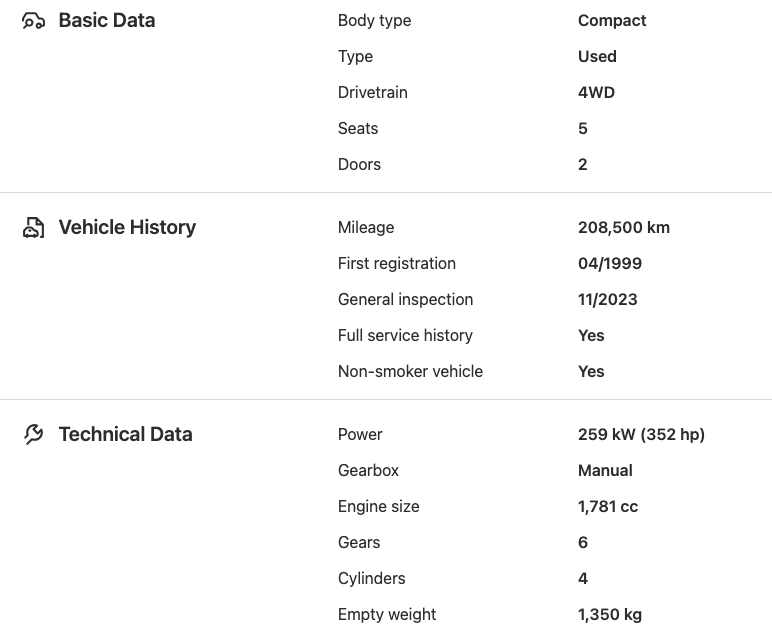
Task: Select the Technical Data section heading
Action: point(125,435)
